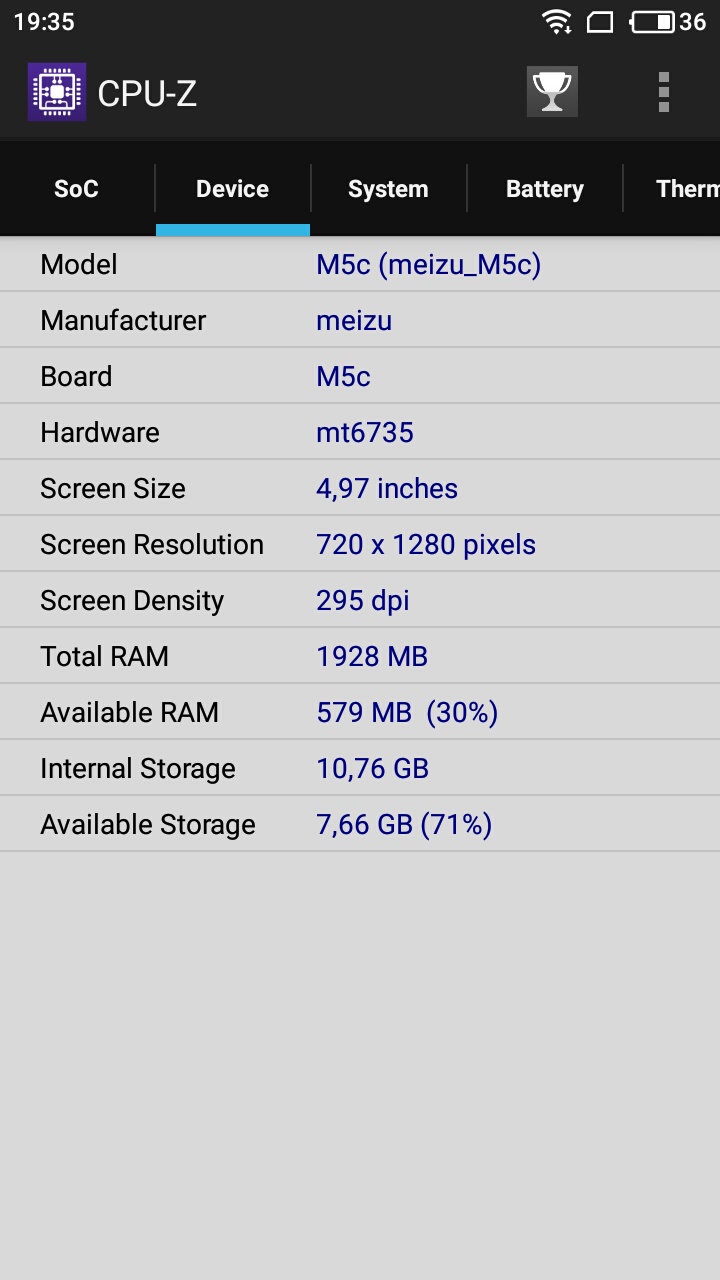Screen dimensions: 720x1280
Task: Go to the System tab
Action: point(388,189)
